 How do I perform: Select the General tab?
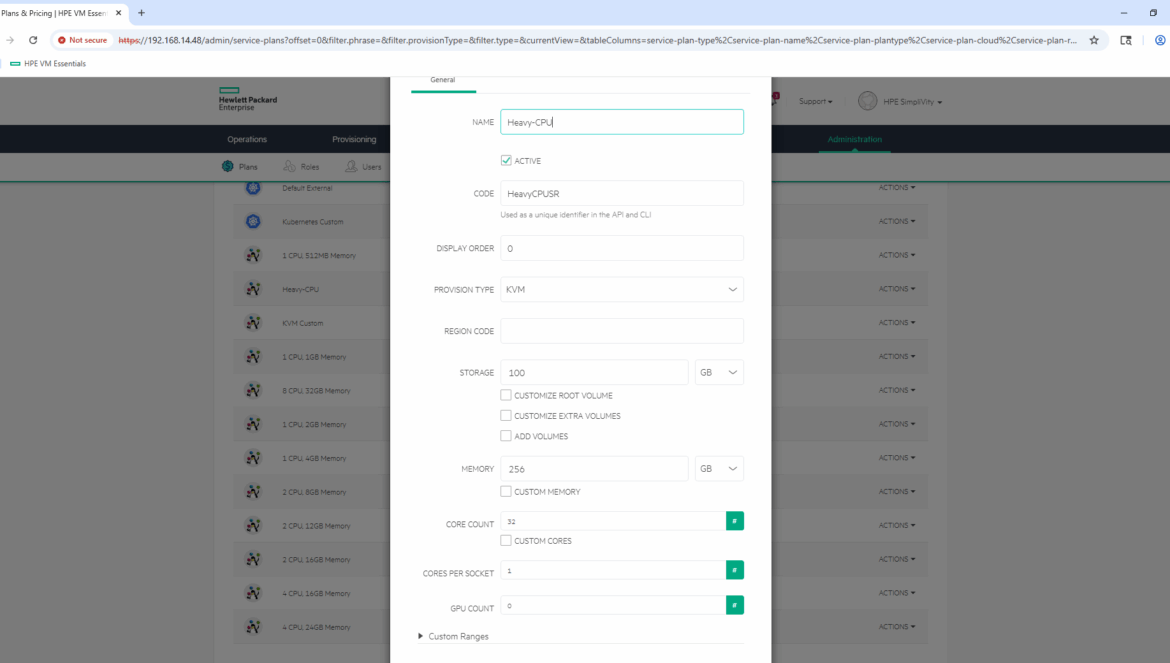click(x=443, y=80)
